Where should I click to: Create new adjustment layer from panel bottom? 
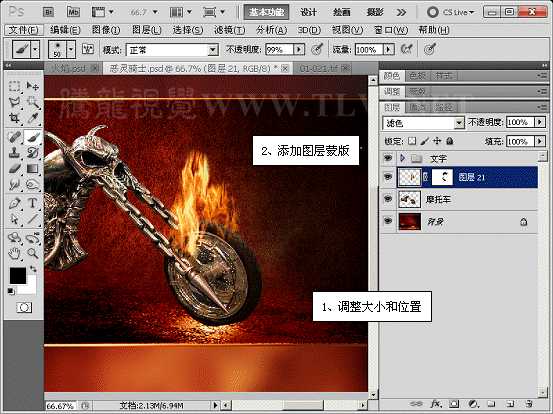click(x=473, y=403)
